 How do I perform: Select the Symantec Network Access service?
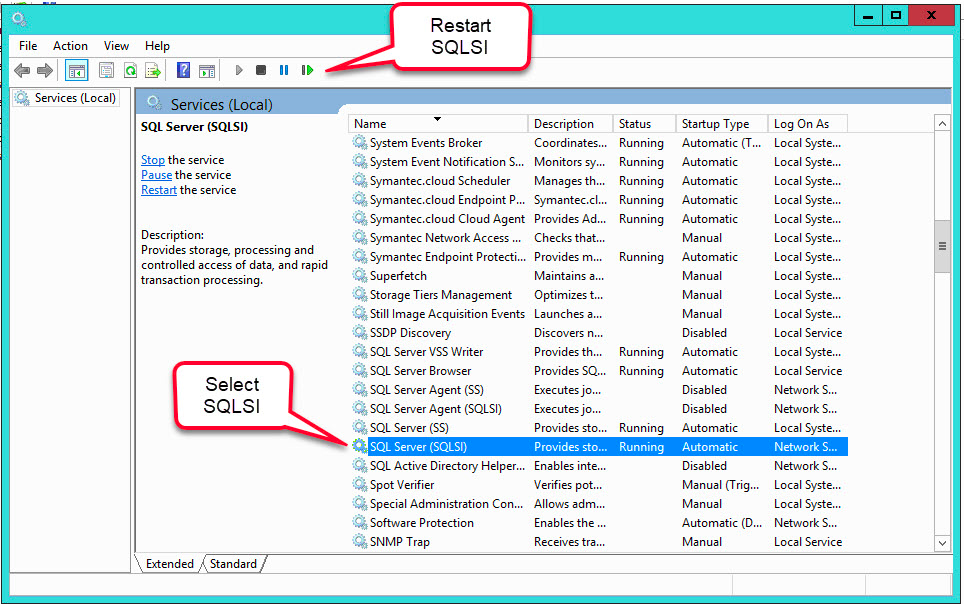click(599, 238)
